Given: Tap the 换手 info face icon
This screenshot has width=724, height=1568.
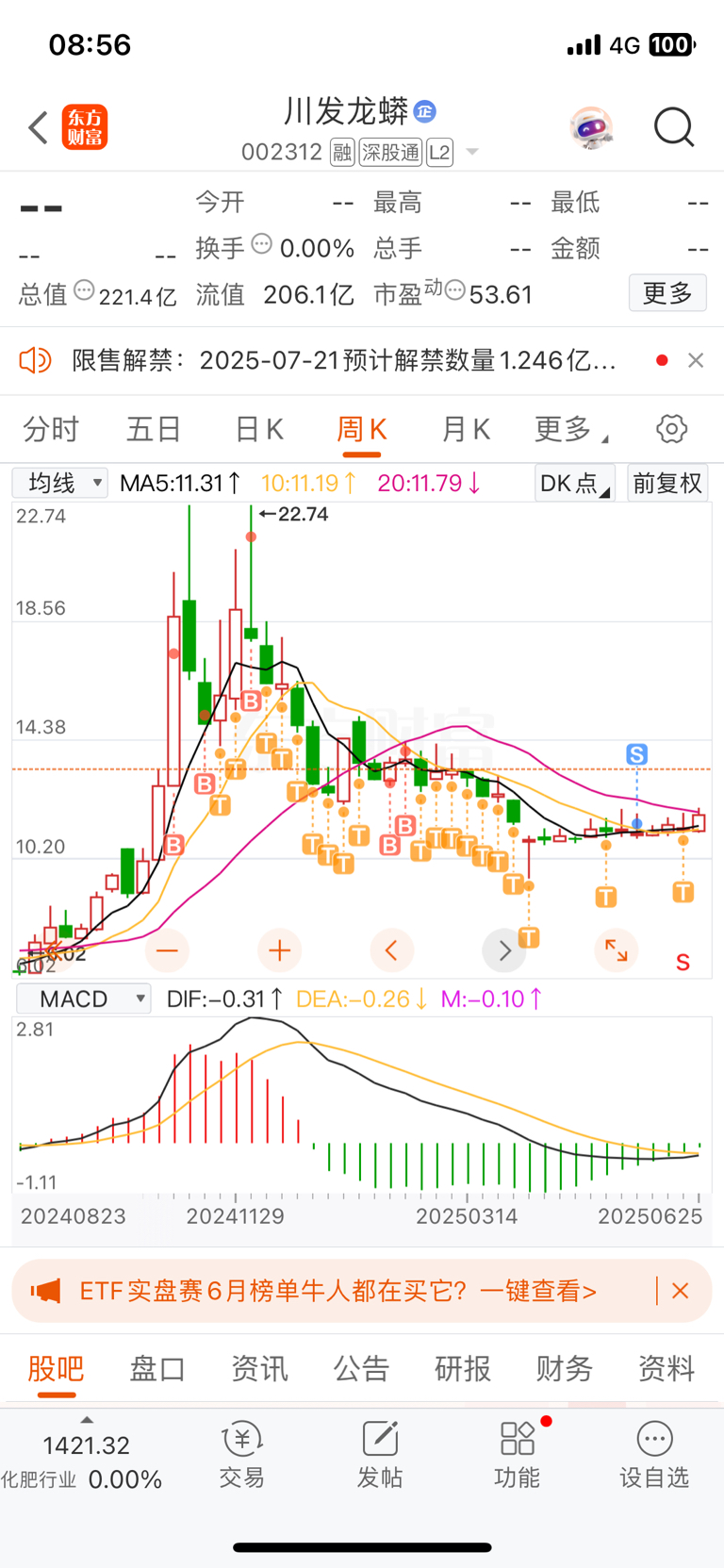Looking at the screenshot, I should click(262, 245).
